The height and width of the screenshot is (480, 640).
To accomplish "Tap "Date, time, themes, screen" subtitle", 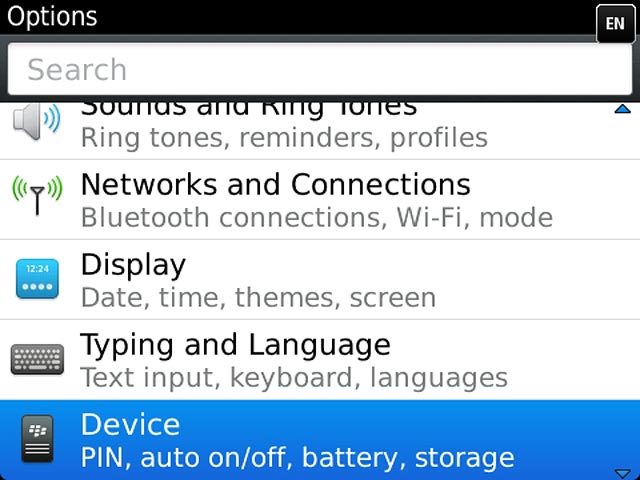I will pos(258,298).
